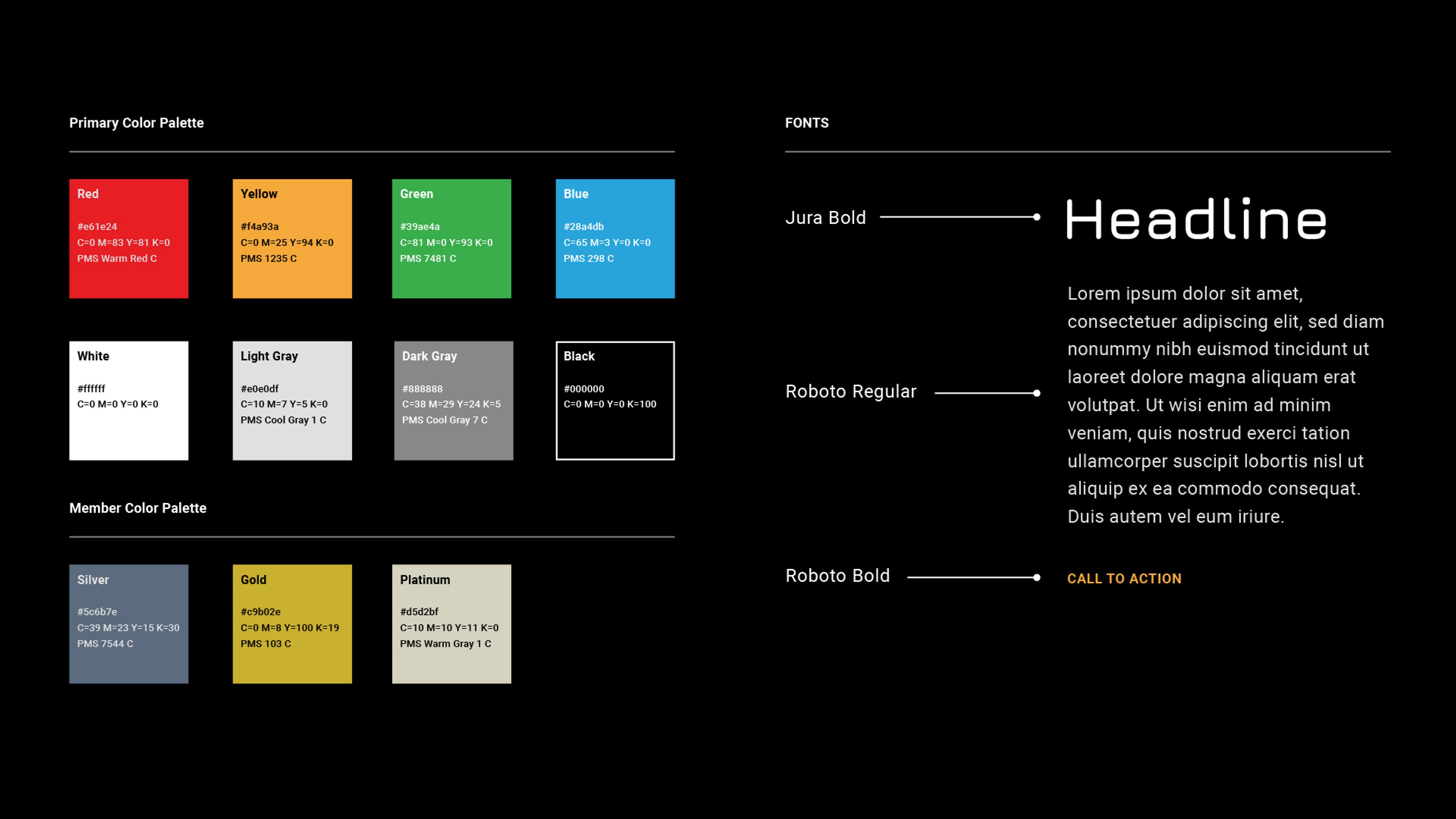Click the Roboto Bold label
Screen dimensions: 1456x819
837,576
